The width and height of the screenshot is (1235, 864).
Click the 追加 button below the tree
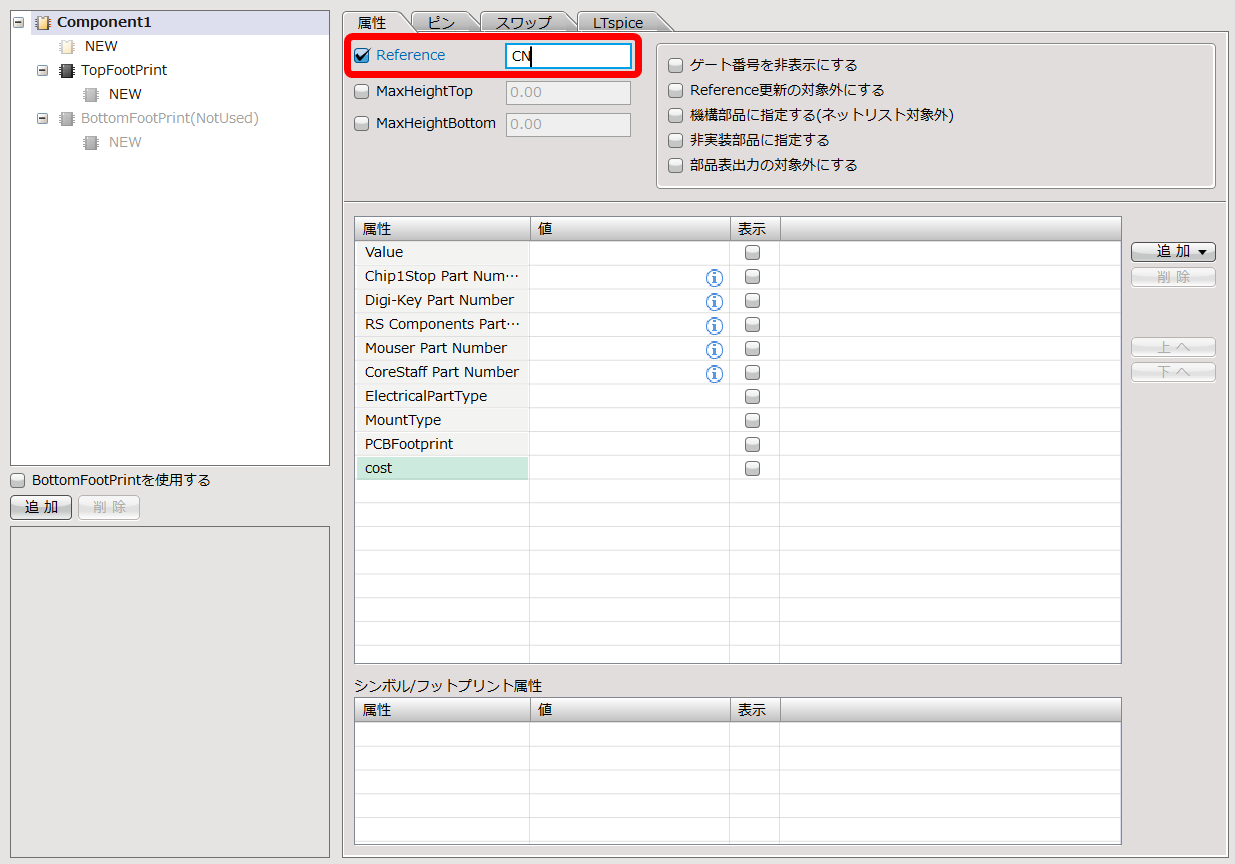pos(41,507)
